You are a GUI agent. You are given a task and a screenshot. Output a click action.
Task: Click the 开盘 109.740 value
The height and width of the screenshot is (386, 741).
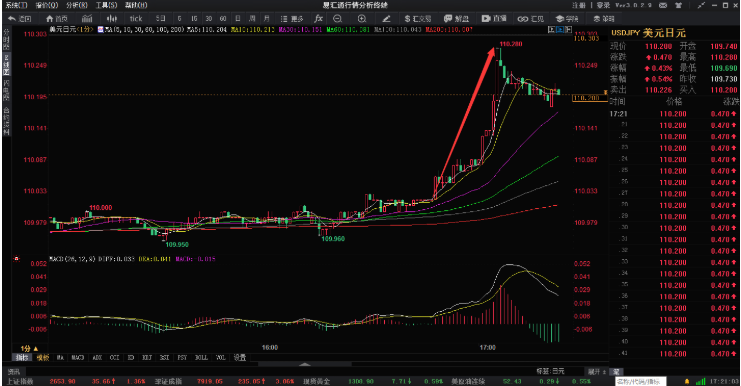click(x=724, y=46)
